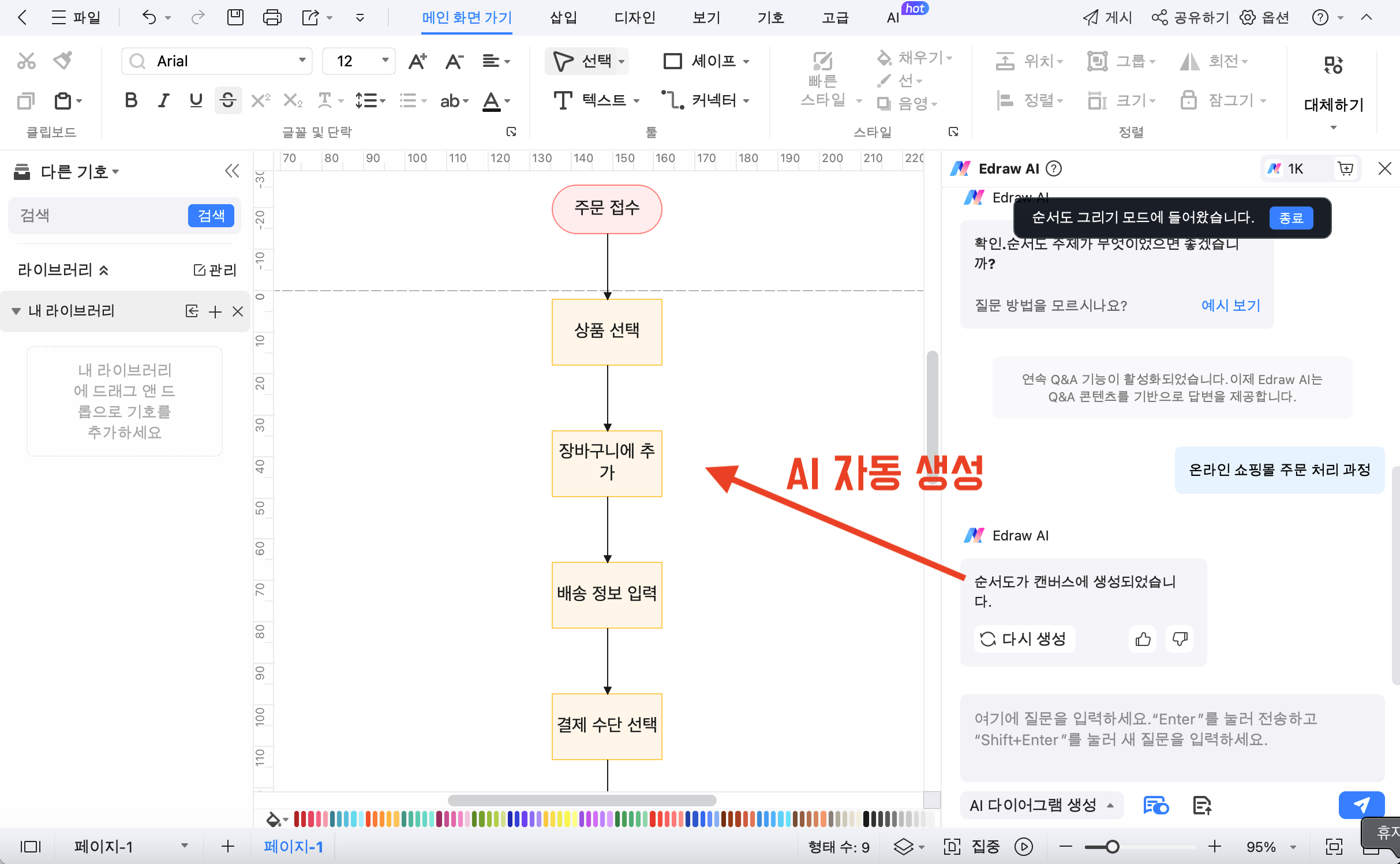Collapse the symbol library panel
The image size is (1400, 864).
click(x=232, y=171)
